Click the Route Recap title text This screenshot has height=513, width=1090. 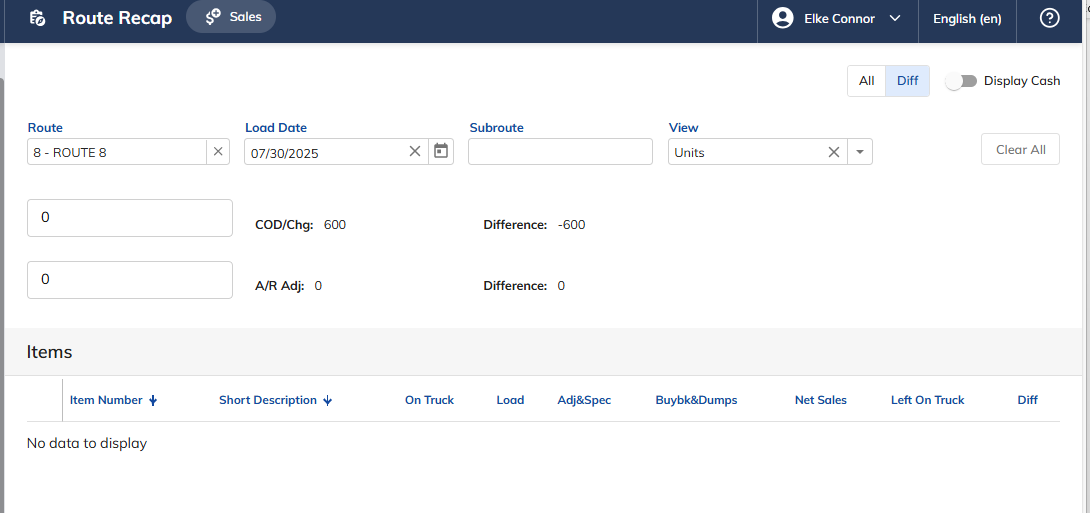click(x=117, y=18)
